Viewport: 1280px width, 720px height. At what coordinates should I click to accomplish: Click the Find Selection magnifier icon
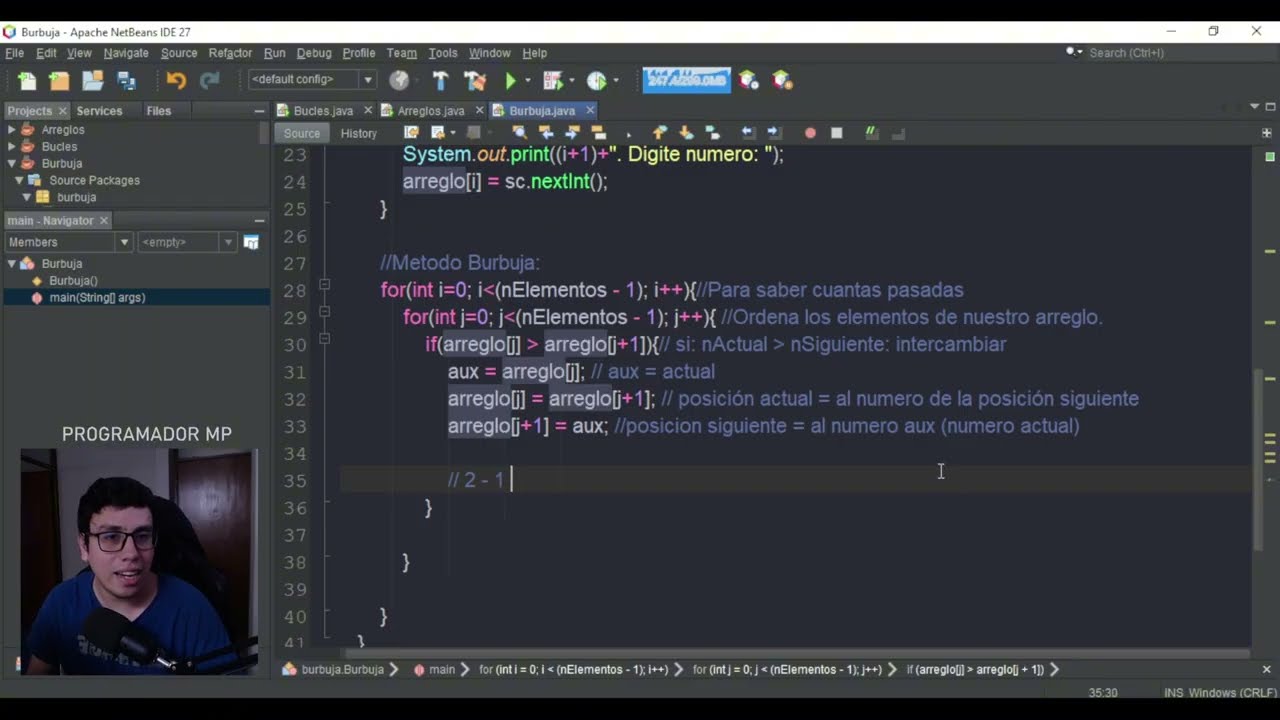(519, 133)
